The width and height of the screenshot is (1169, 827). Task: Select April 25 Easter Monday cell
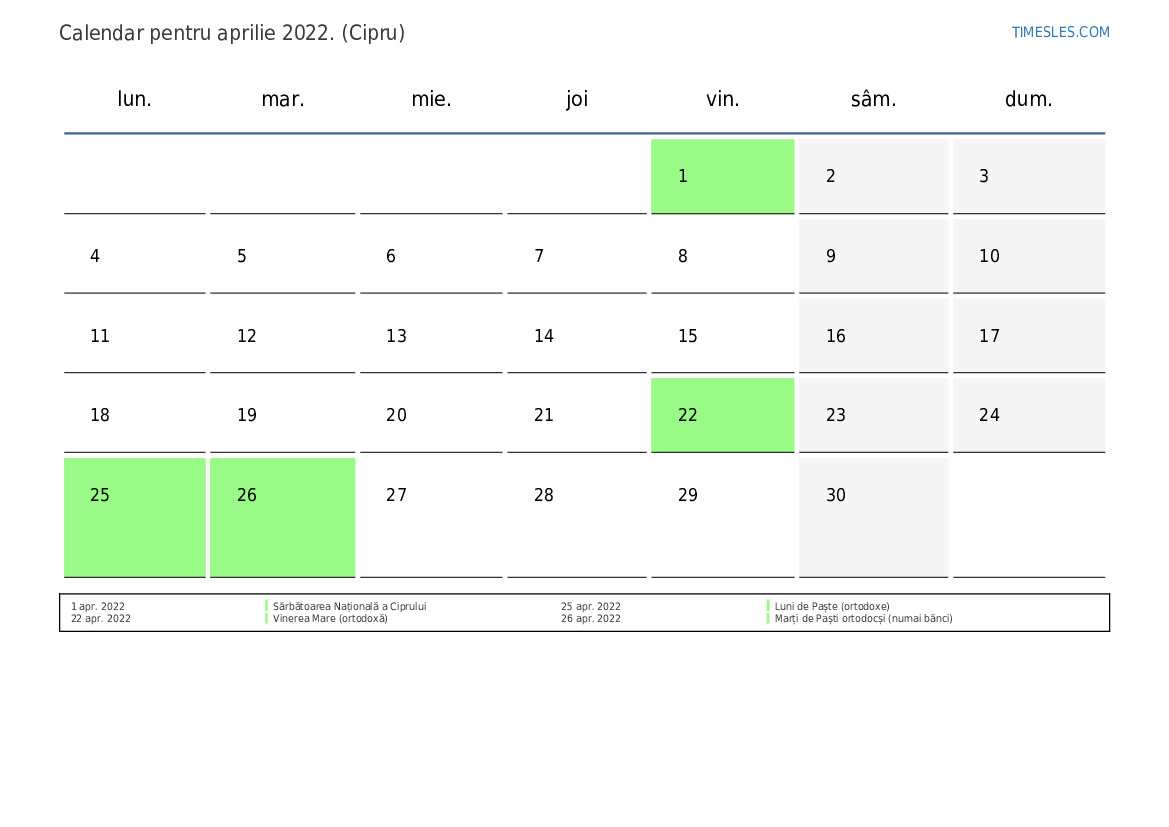click(135, 516)
